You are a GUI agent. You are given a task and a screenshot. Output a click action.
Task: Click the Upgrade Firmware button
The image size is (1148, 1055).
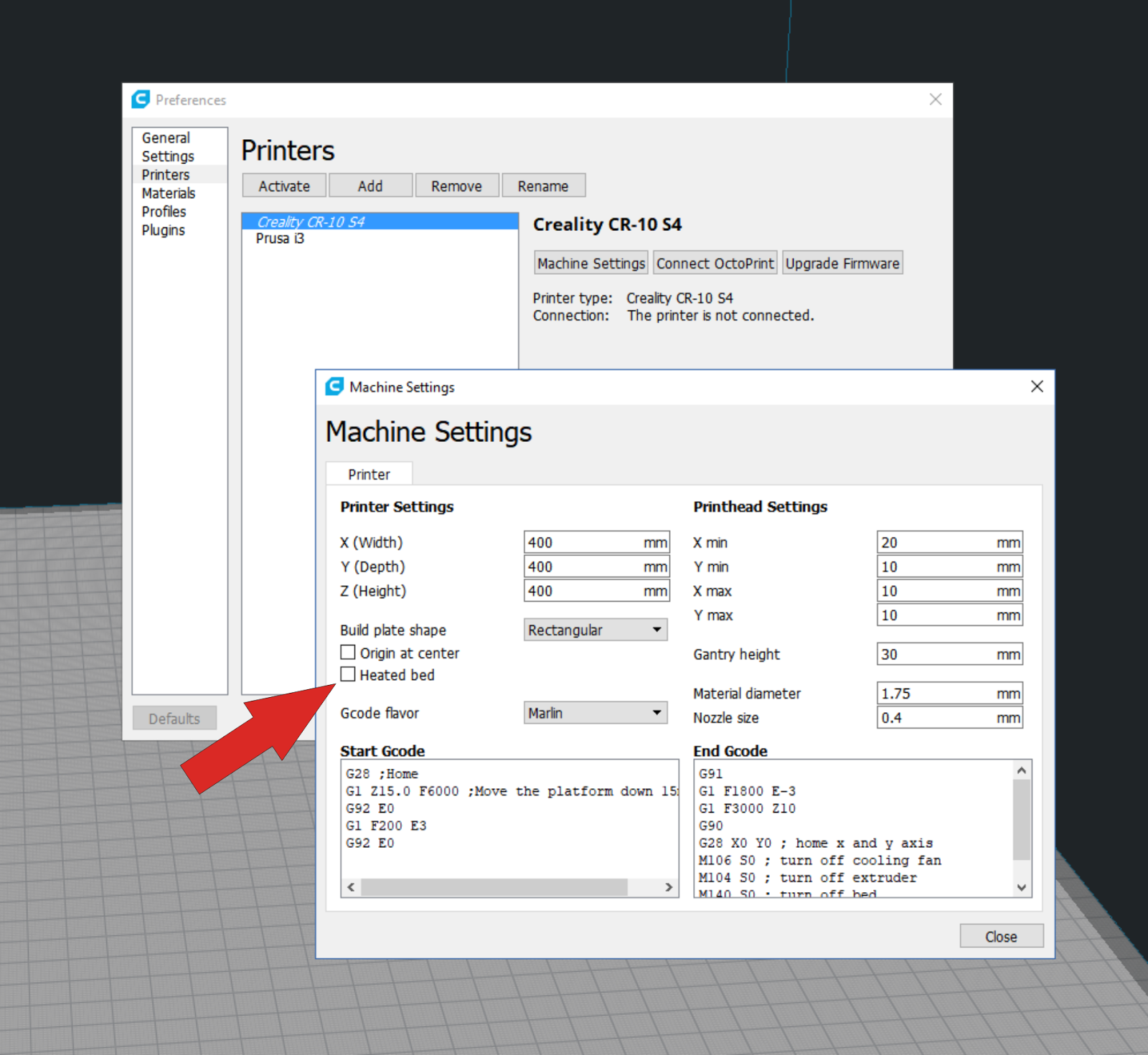842,263
